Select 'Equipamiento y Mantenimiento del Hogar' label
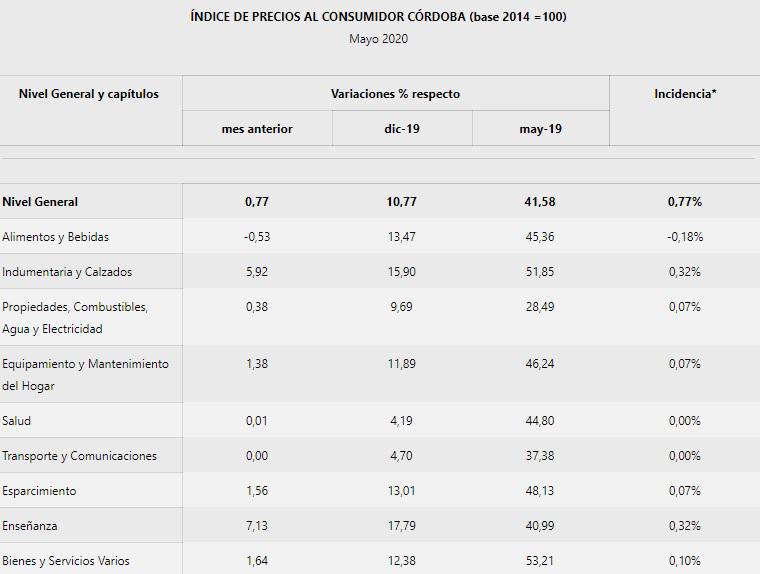The width and height of the screenshot is (760, 574). [85, 375]
